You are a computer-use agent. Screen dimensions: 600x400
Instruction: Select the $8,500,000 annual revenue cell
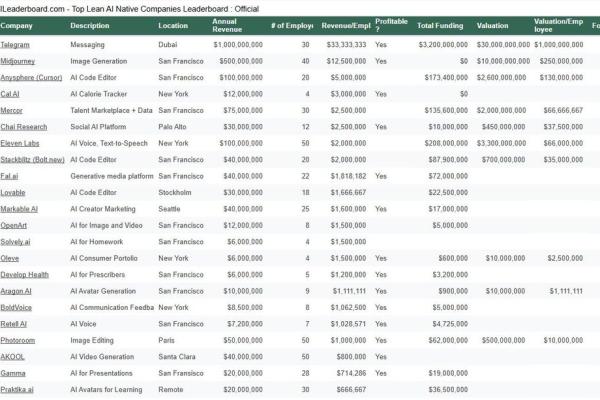click(245, 308)
